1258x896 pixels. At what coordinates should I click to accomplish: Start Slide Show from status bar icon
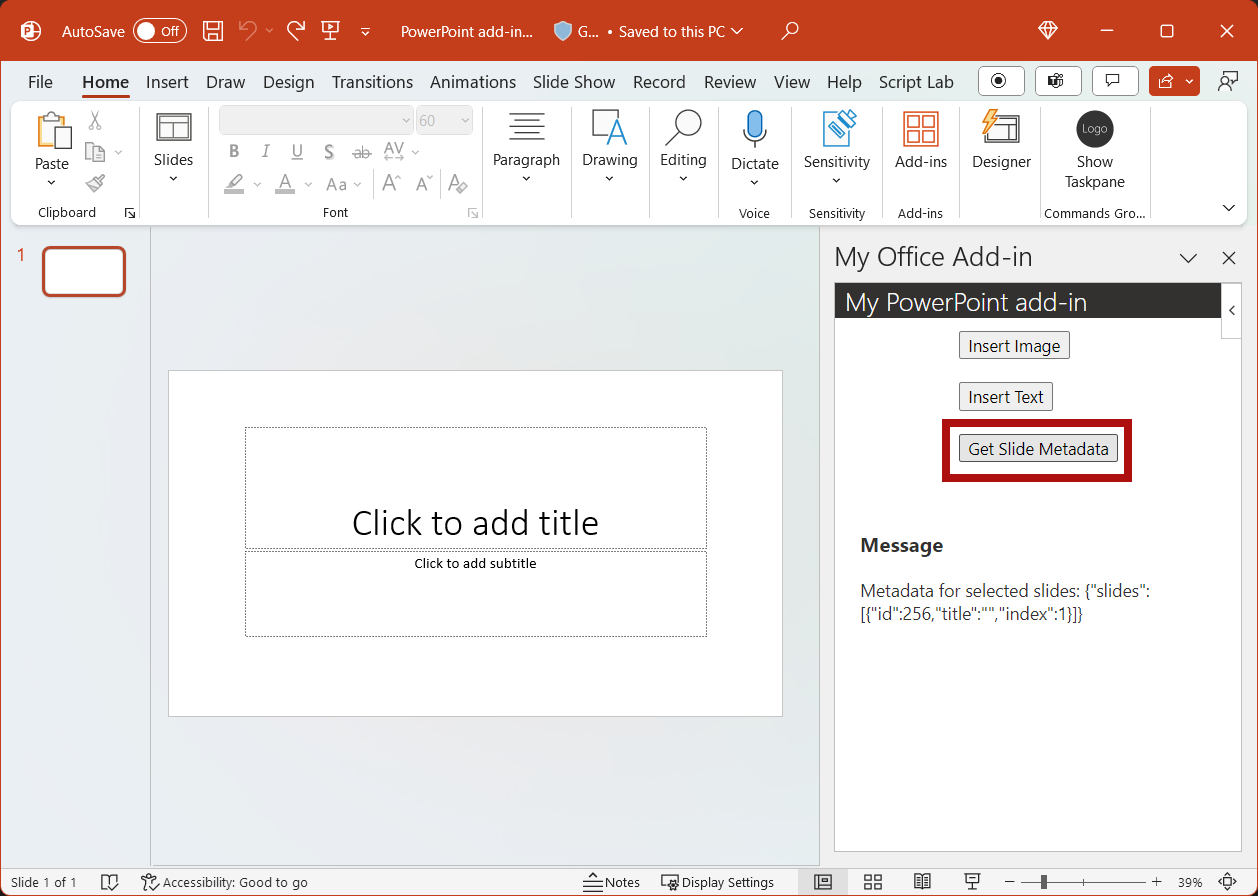(x=971, y=881)
